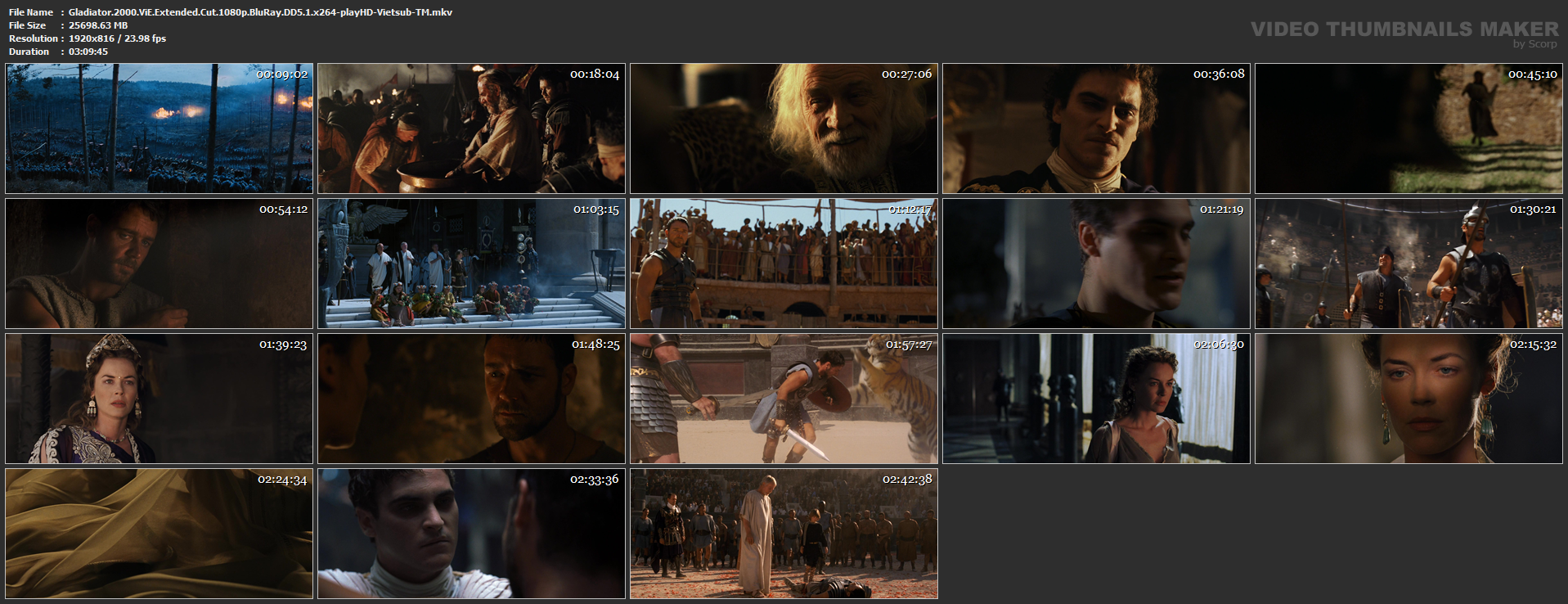The image size is (1568, 604).
Task: Select the thumbnail at 01:48:25
Action: click(x=471, y=399)
